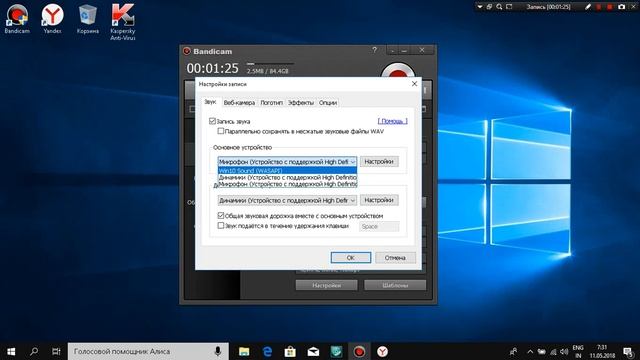
Task: Switch to the 'Опции' tab
Action: (328, 103)
